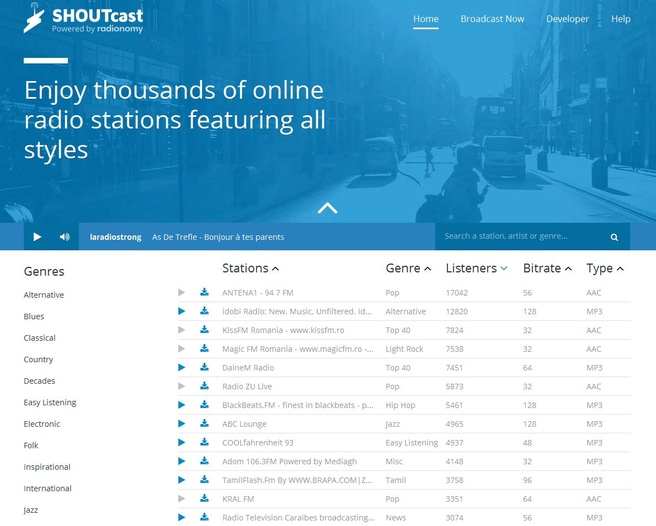
Task: Browse the Classical genre
Action: [39, 338]
